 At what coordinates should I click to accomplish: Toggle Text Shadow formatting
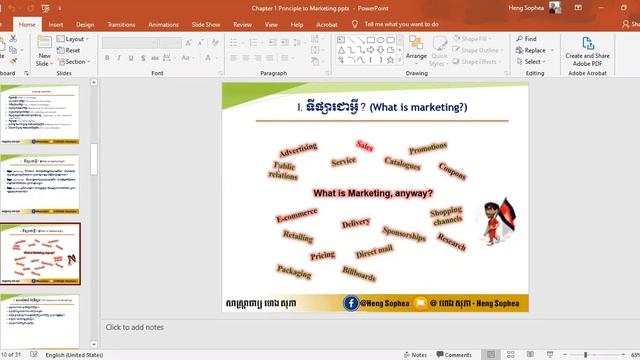tap(143, 58)
